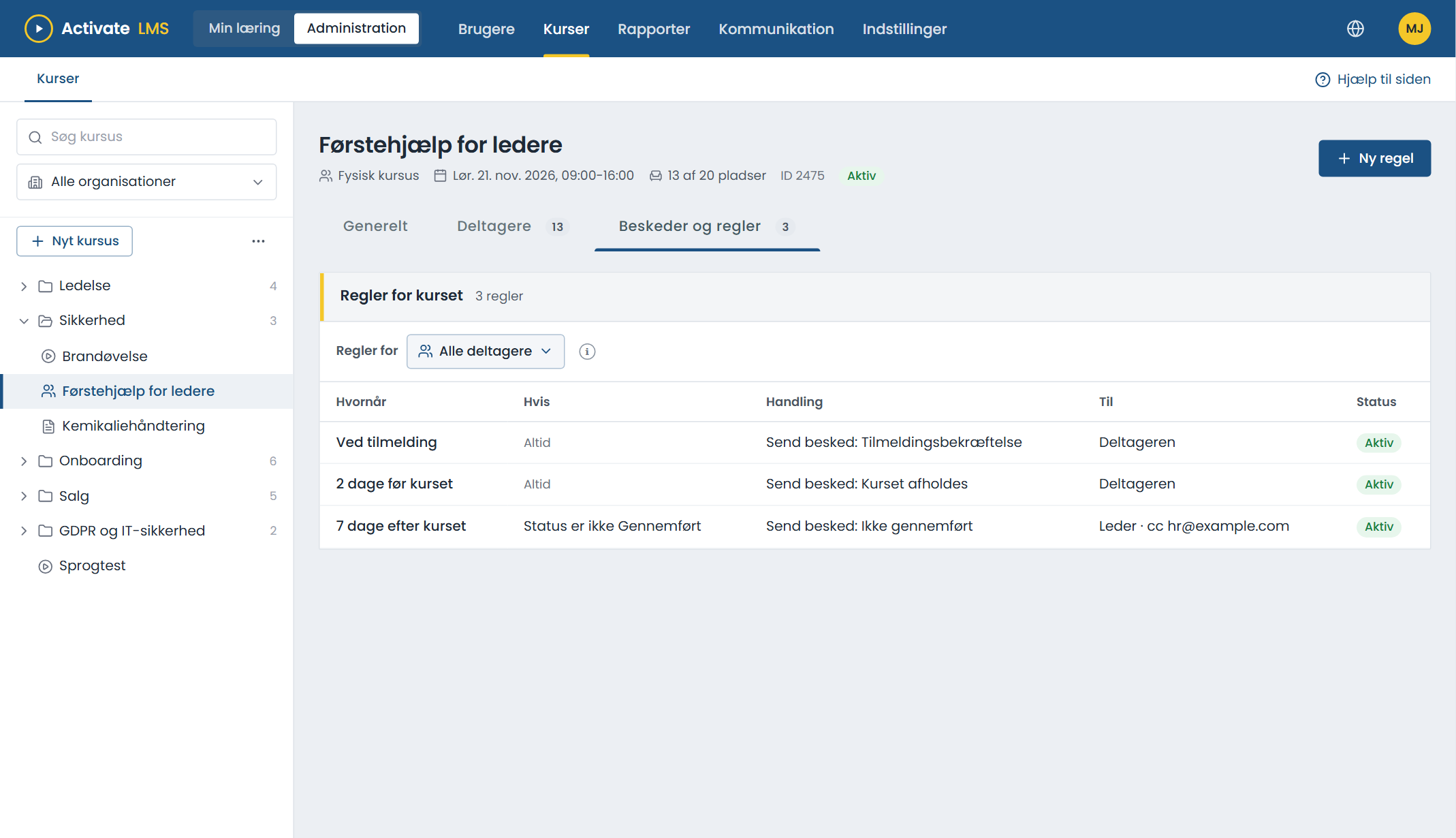Open the Rapporter menu
Screen dimensions: 1456x838
coord(654,29)
